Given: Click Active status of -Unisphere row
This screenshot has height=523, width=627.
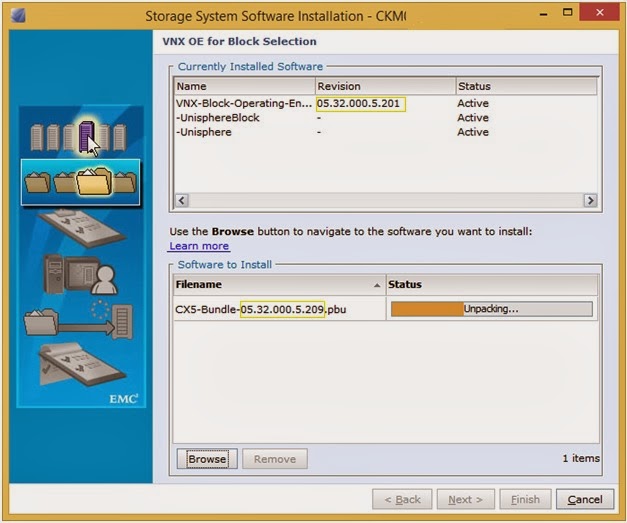Looking at the screenshot, I should point(473,132).
